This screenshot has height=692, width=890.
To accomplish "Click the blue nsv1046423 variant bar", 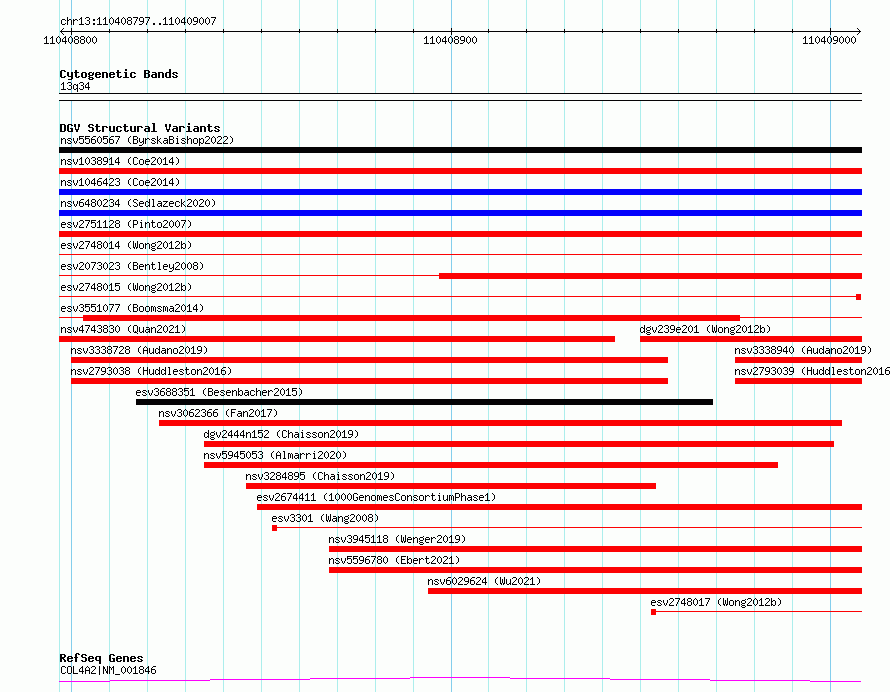I will click(460, 192).
